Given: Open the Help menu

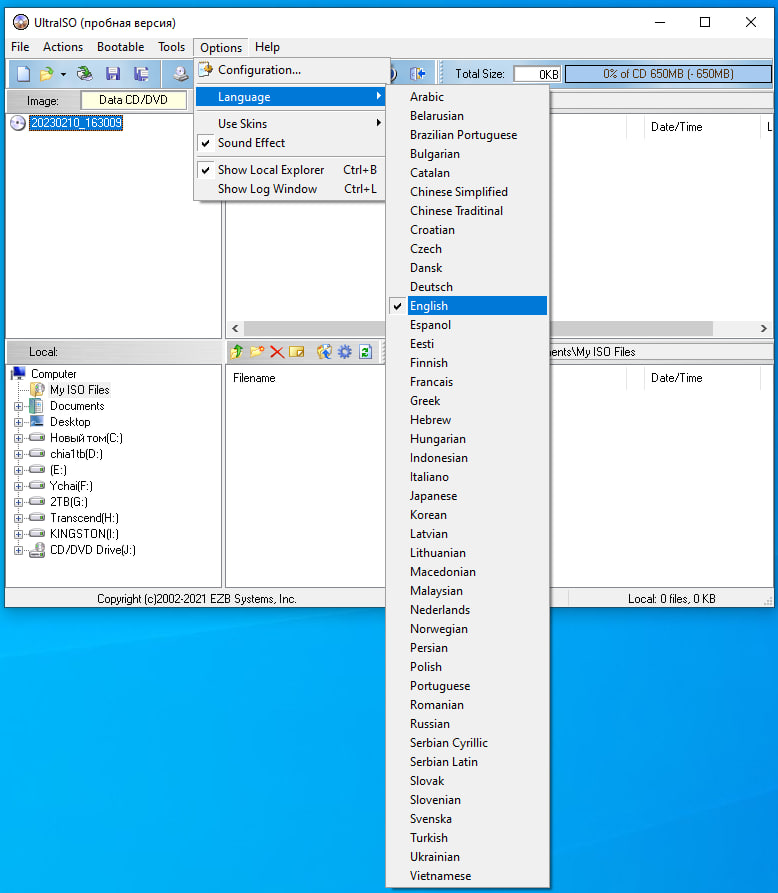Looking at the screenshot, I should click(267, 47).
